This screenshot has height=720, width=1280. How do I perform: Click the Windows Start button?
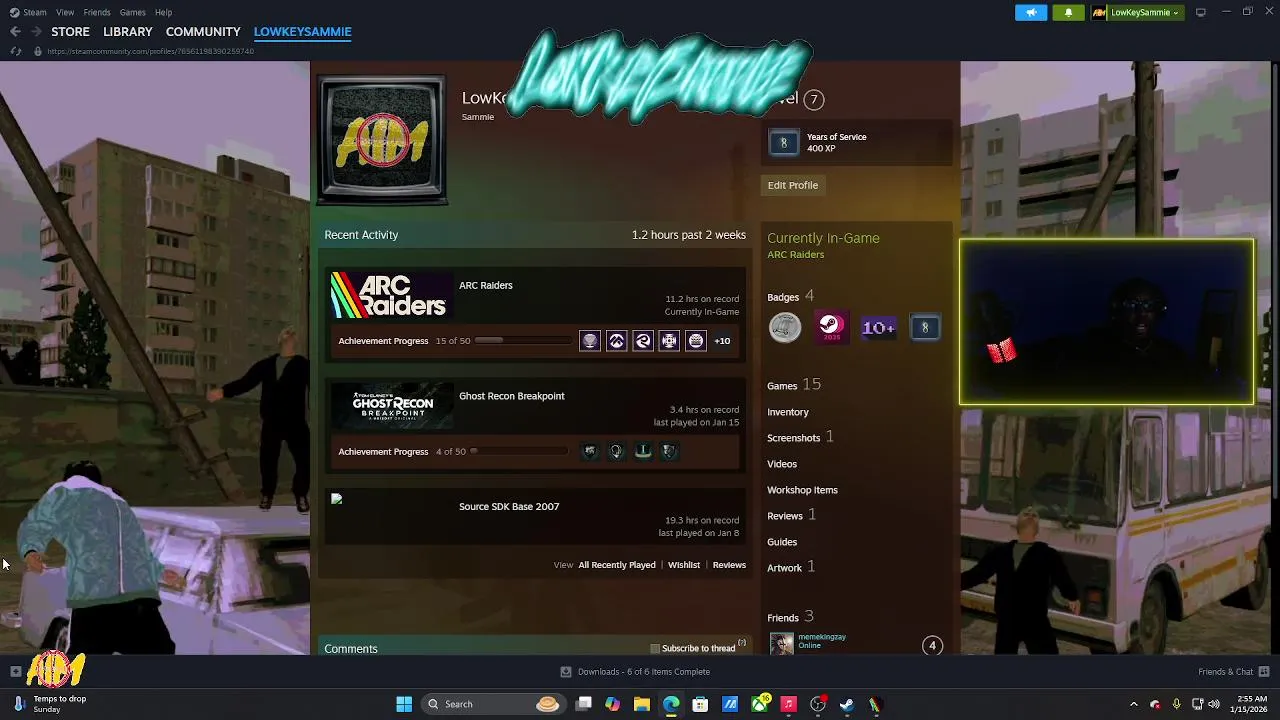point(404,704)
